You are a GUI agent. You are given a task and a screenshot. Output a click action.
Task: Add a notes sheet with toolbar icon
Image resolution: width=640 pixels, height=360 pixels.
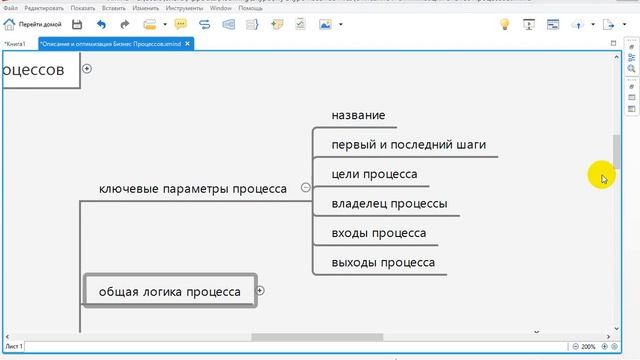pos(300,24)
